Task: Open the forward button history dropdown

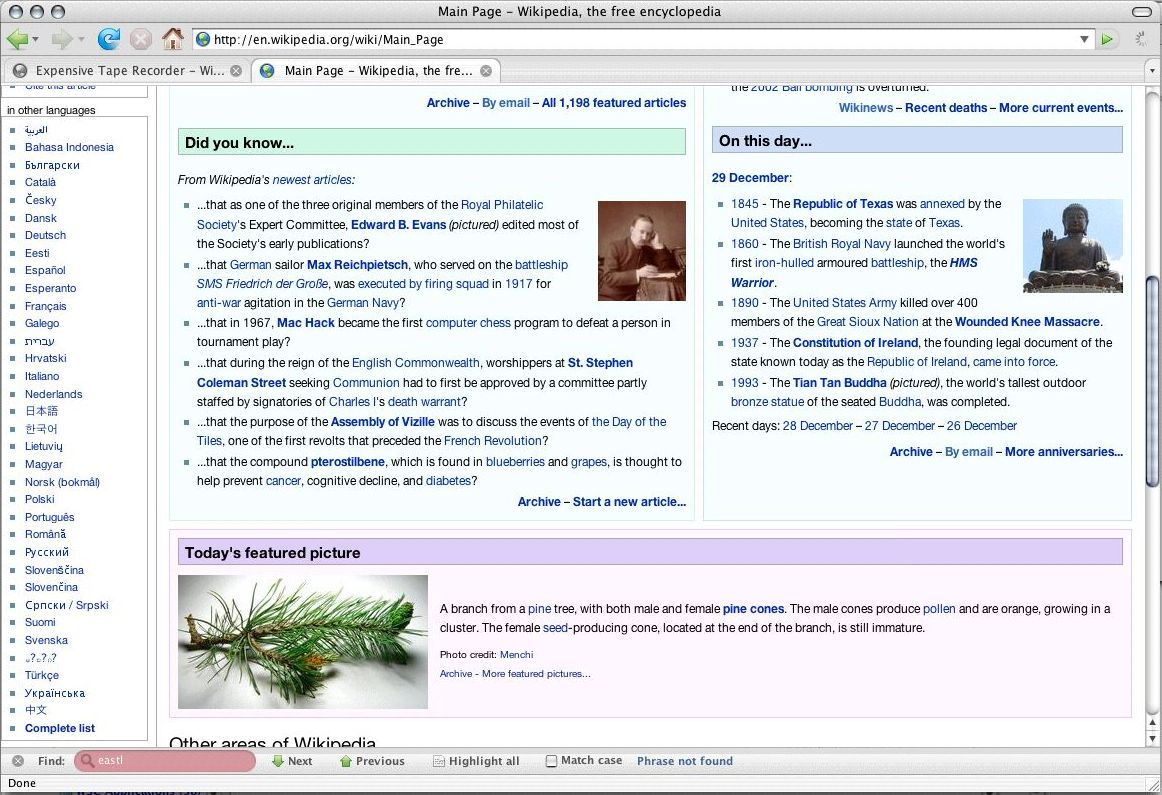Action: 81,40
